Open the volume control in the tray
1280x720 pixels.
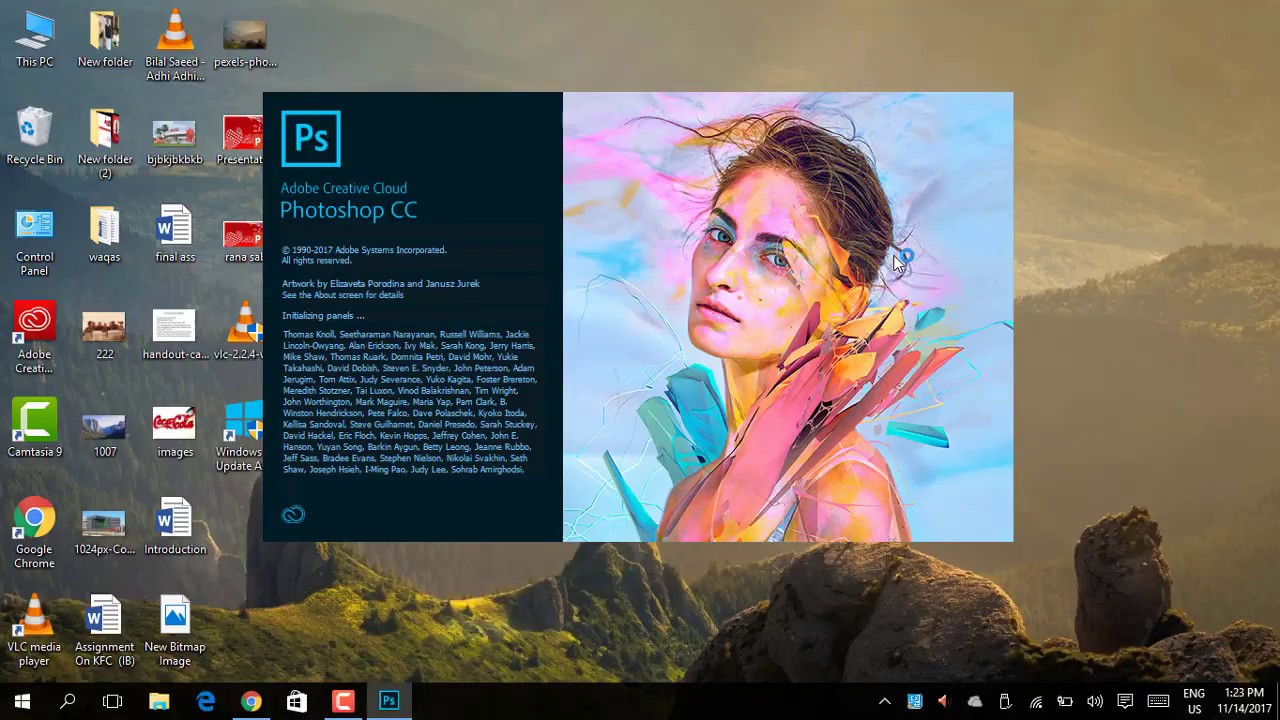1095,701
